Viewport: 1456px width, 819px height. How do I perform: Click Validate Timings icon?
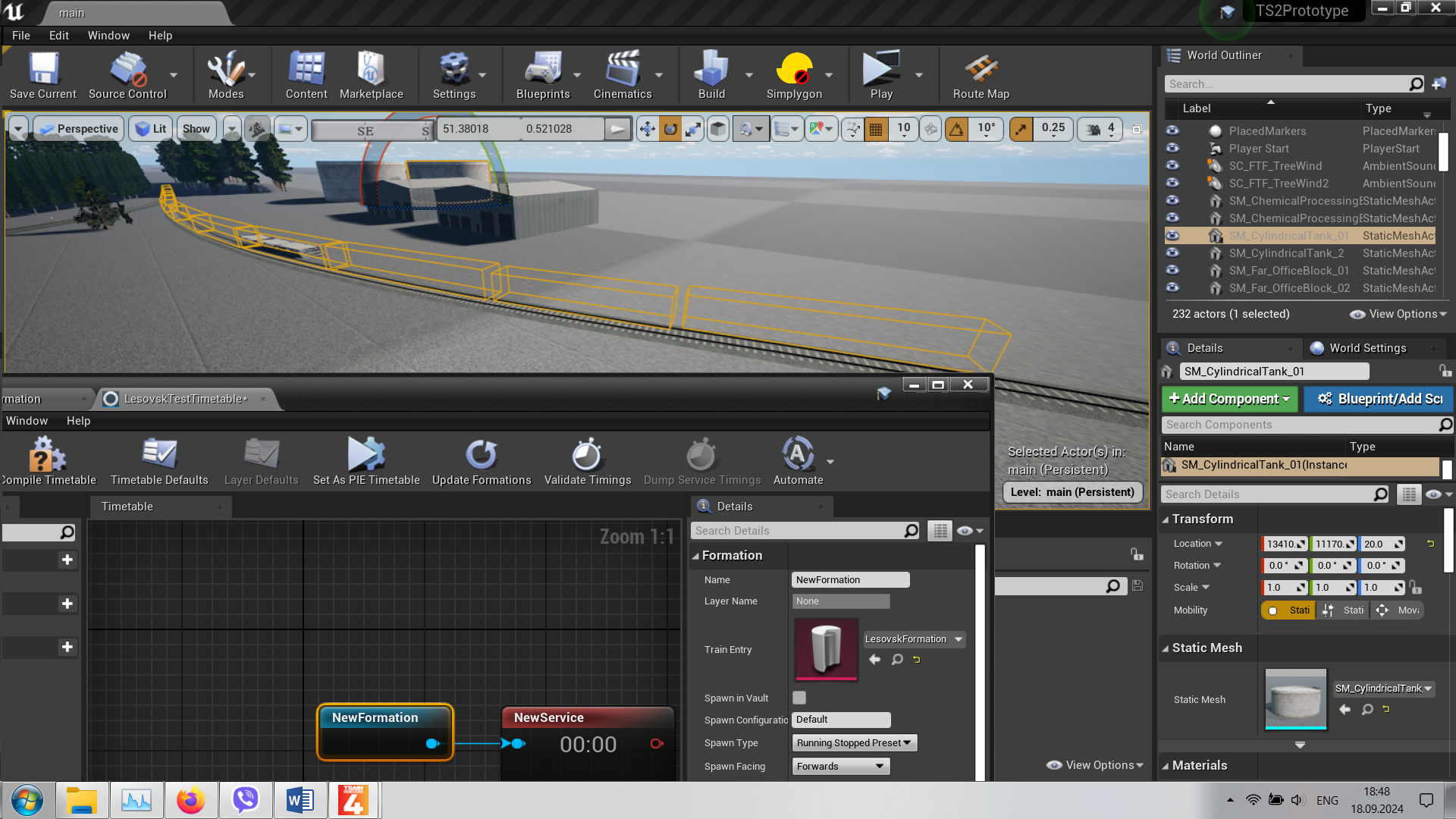click(587, 455)
